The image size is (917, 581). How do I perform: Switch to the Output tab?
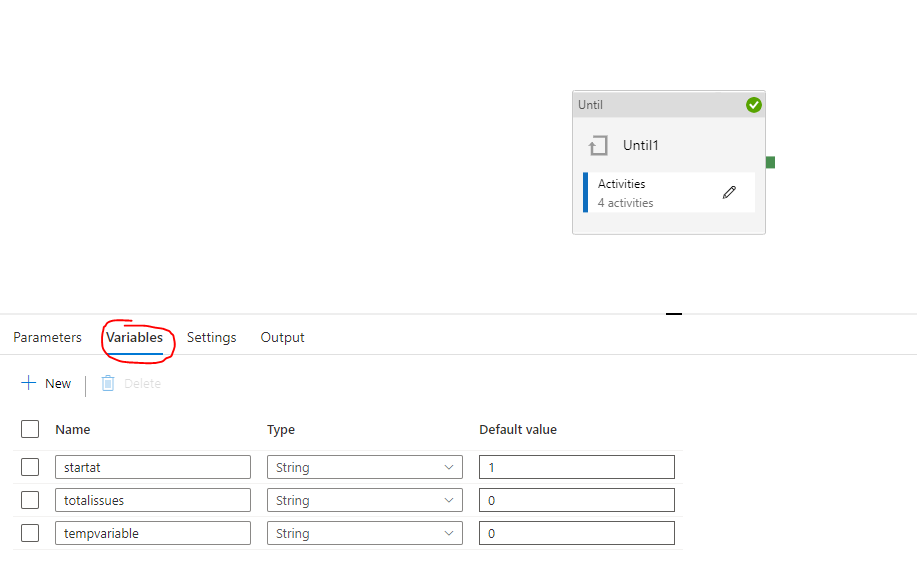click(x=282, y=338)
